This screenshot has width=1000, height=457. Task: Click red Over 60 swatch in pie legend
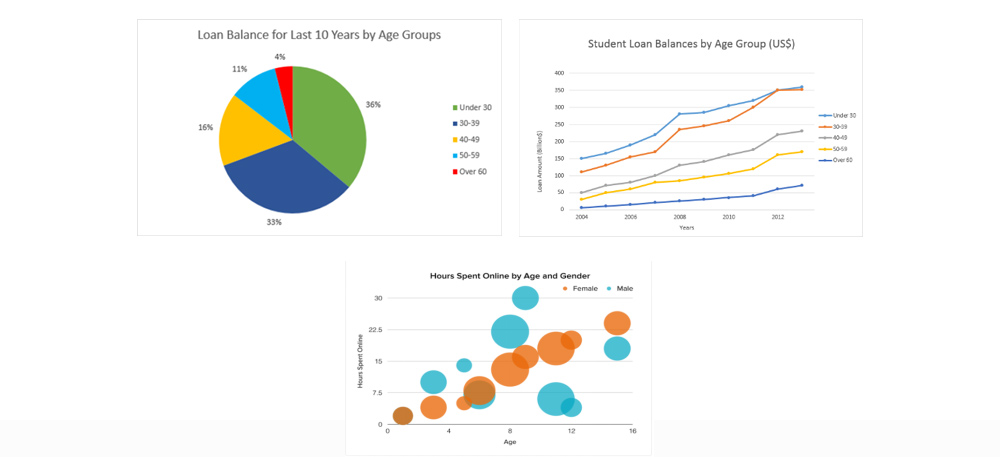click(455, 171)
